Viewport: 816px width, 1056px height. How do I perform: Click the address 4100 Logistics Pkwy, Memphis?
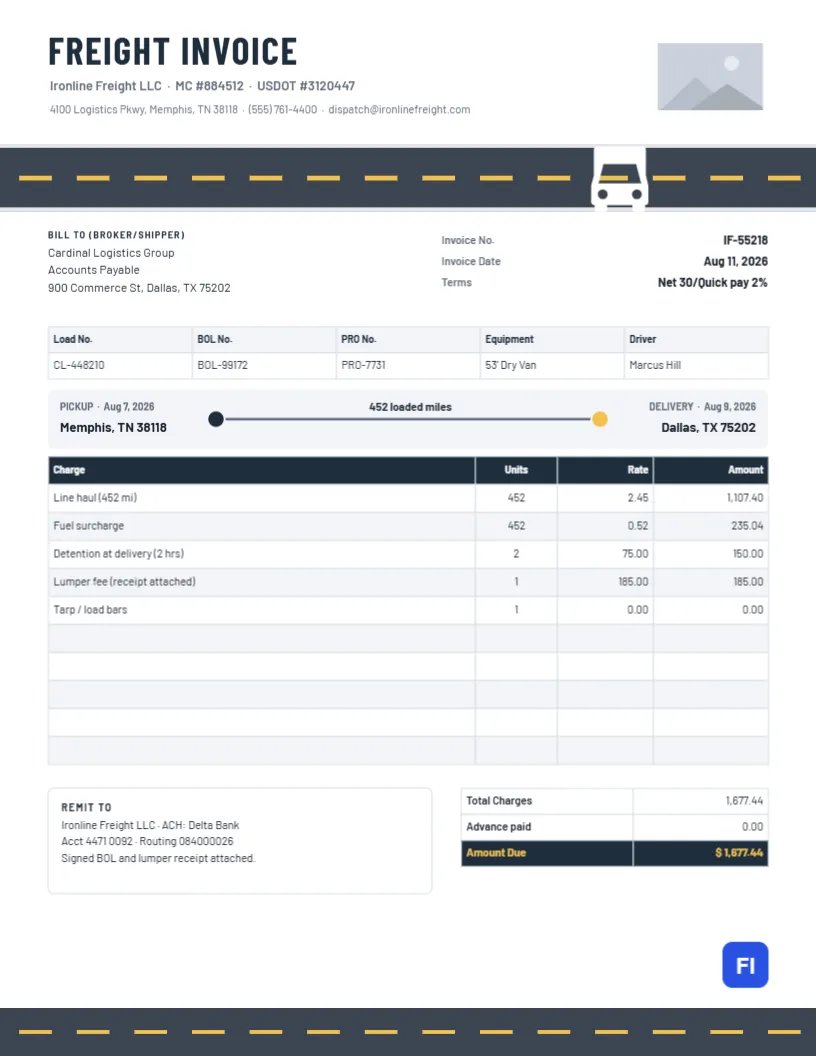pos(143,109)
